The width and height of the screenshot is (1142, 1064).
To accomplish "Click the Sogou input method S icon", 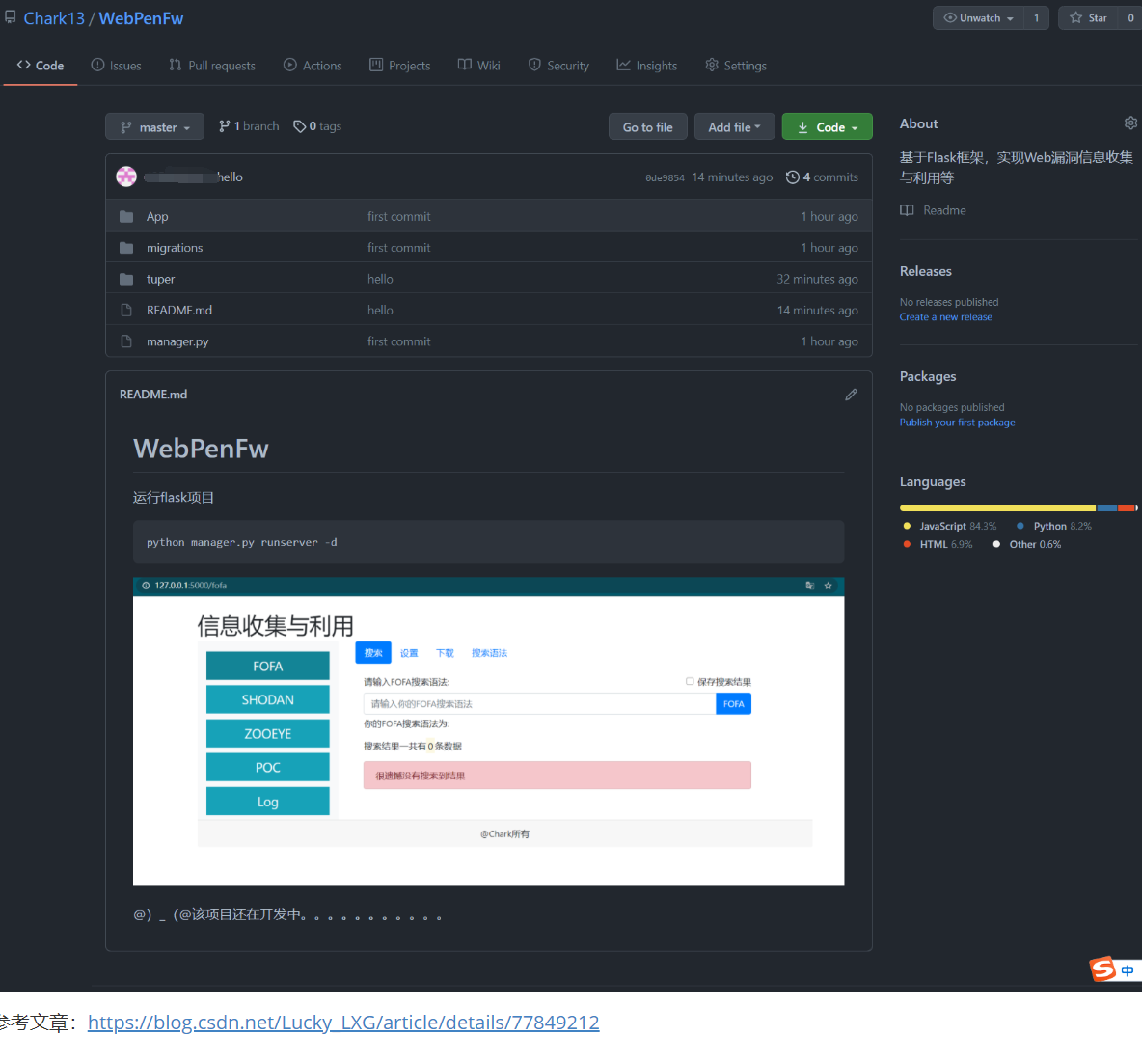I will (x=1101, y=969).
